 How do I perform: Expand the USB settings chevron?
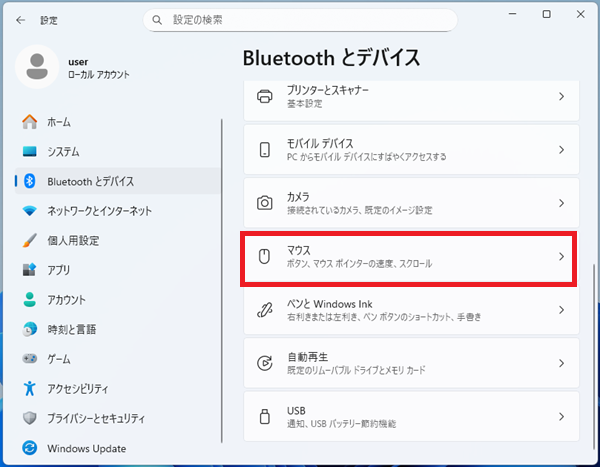(561, 416)
